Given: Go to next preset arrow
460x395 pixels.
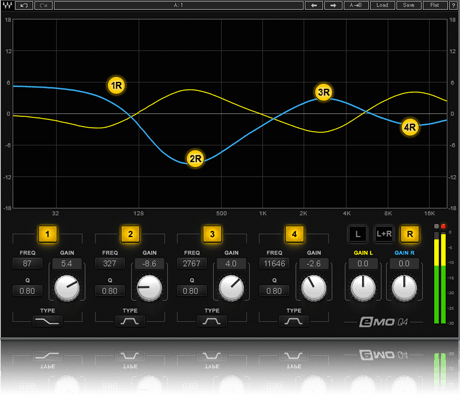Looking at the screenshot, I should [x=333, y=5].
